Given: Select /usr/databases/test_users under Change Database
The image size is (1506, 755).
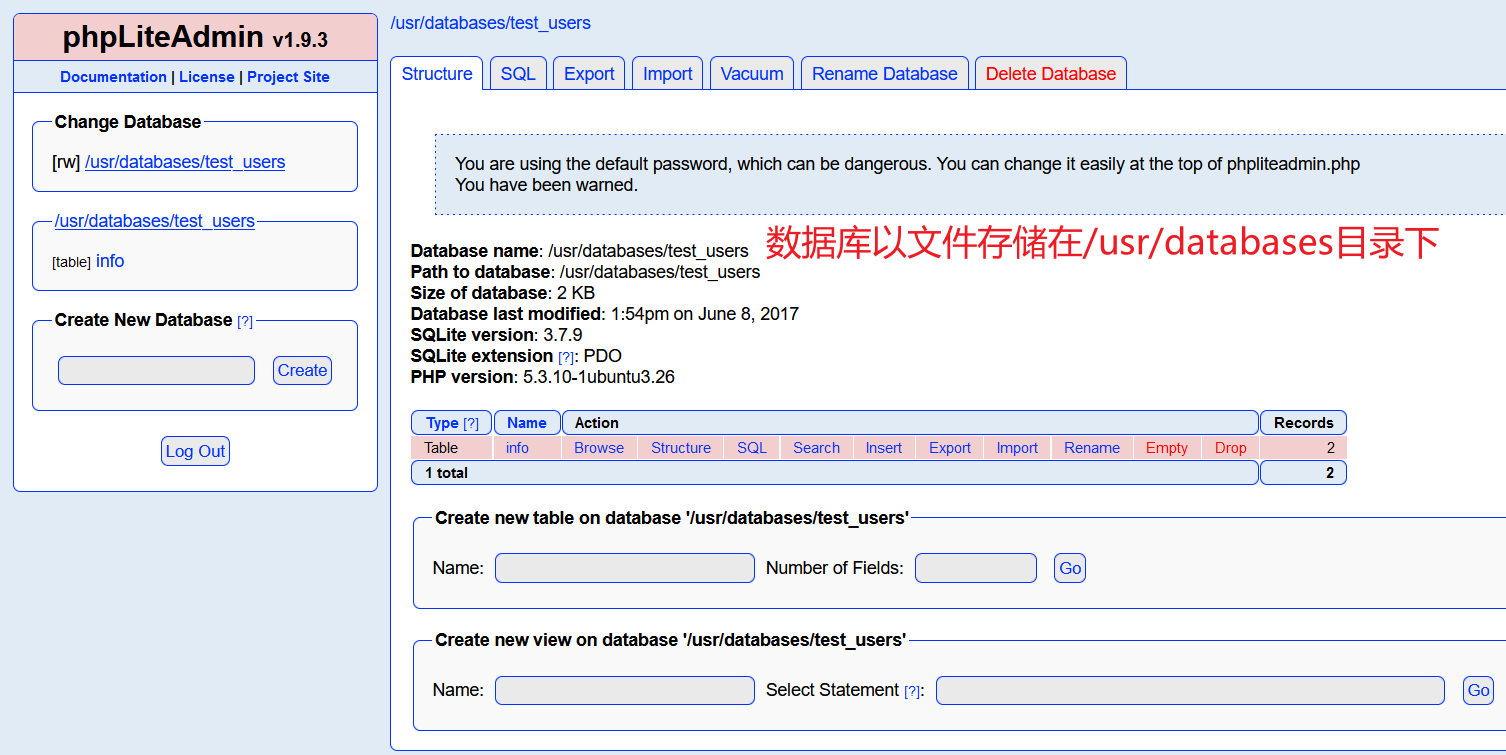Looking at the screenshot, I should (185, 162).
